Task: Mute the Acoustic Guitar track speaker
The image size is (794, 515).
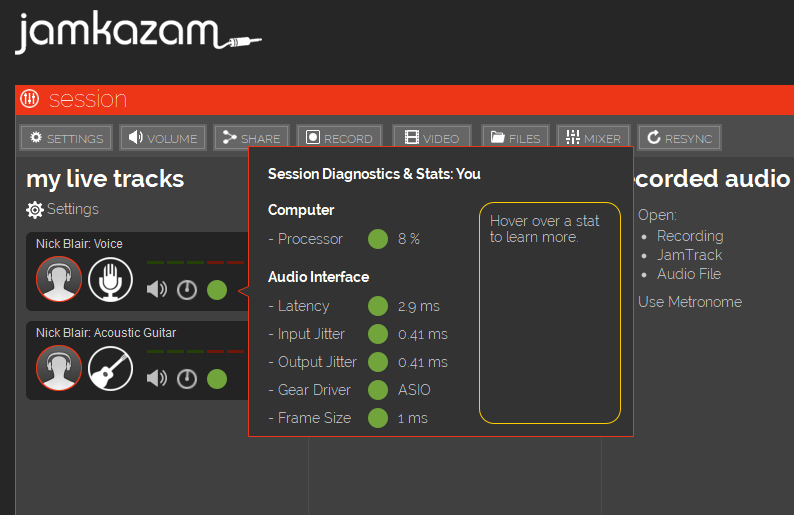Action: [157, 378]
